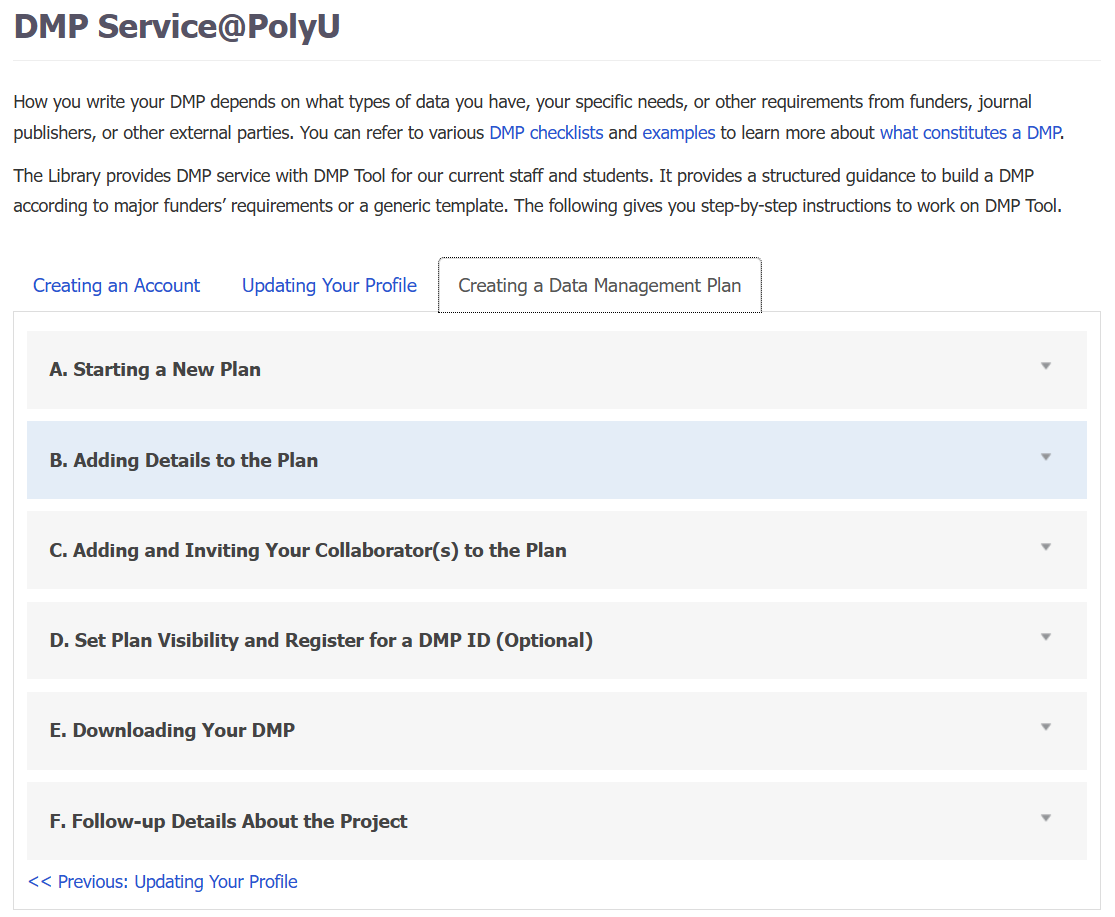Switch to the Creating an Account tab
The image size is (1115, 917).
(x=116, y=286)
